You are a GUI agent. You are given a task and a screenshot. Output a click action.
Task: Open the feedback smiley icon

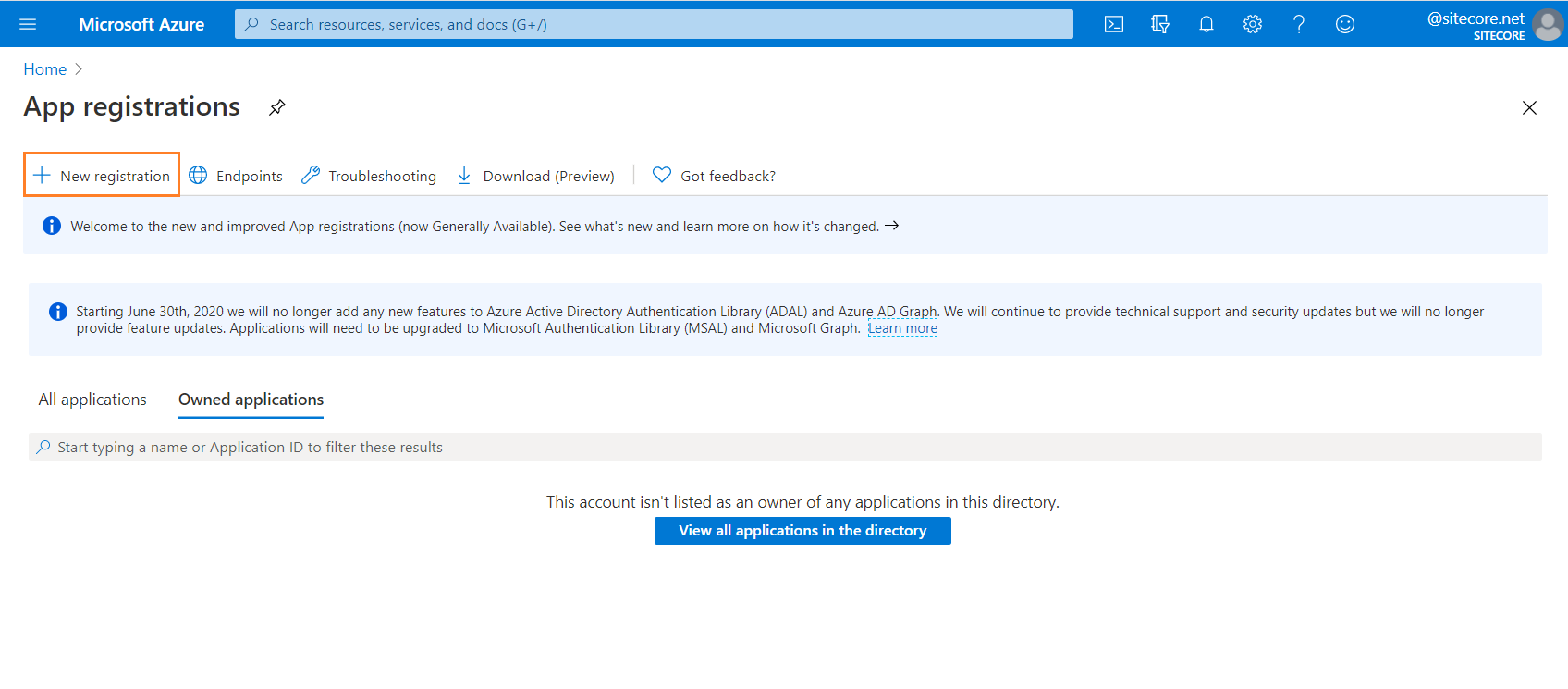1345,24
